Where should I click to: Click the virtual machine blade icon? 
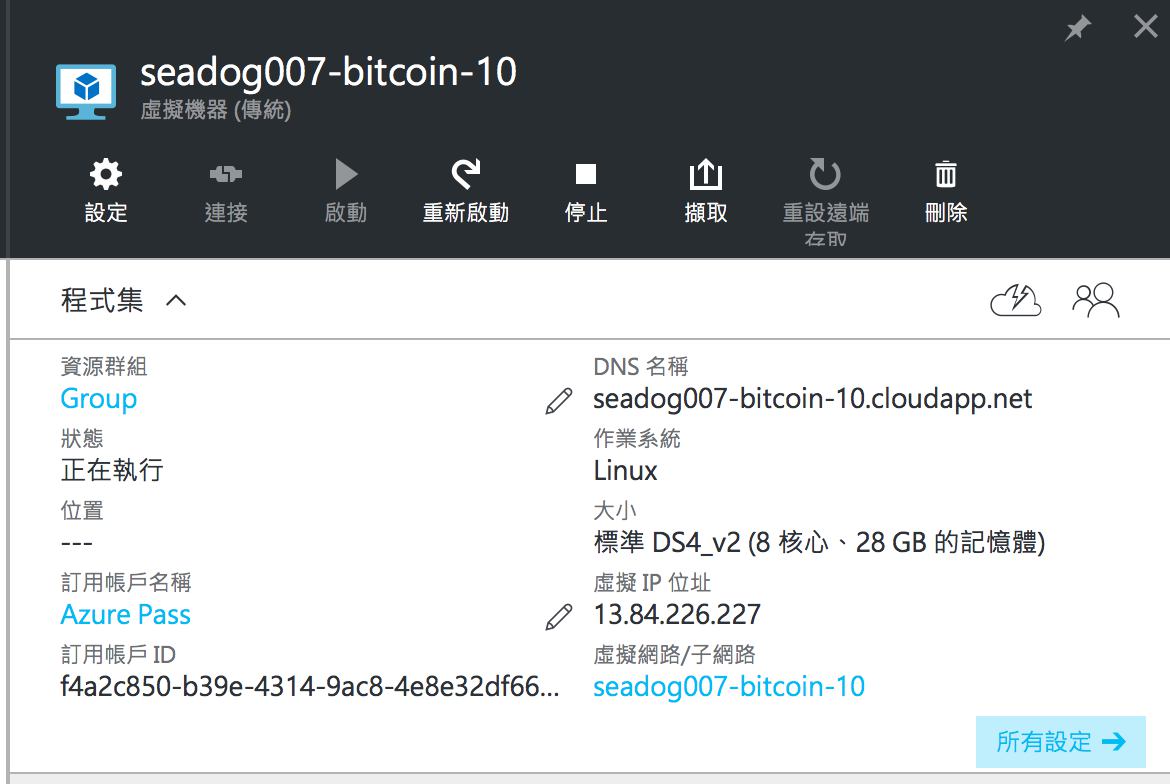(86, 91)
